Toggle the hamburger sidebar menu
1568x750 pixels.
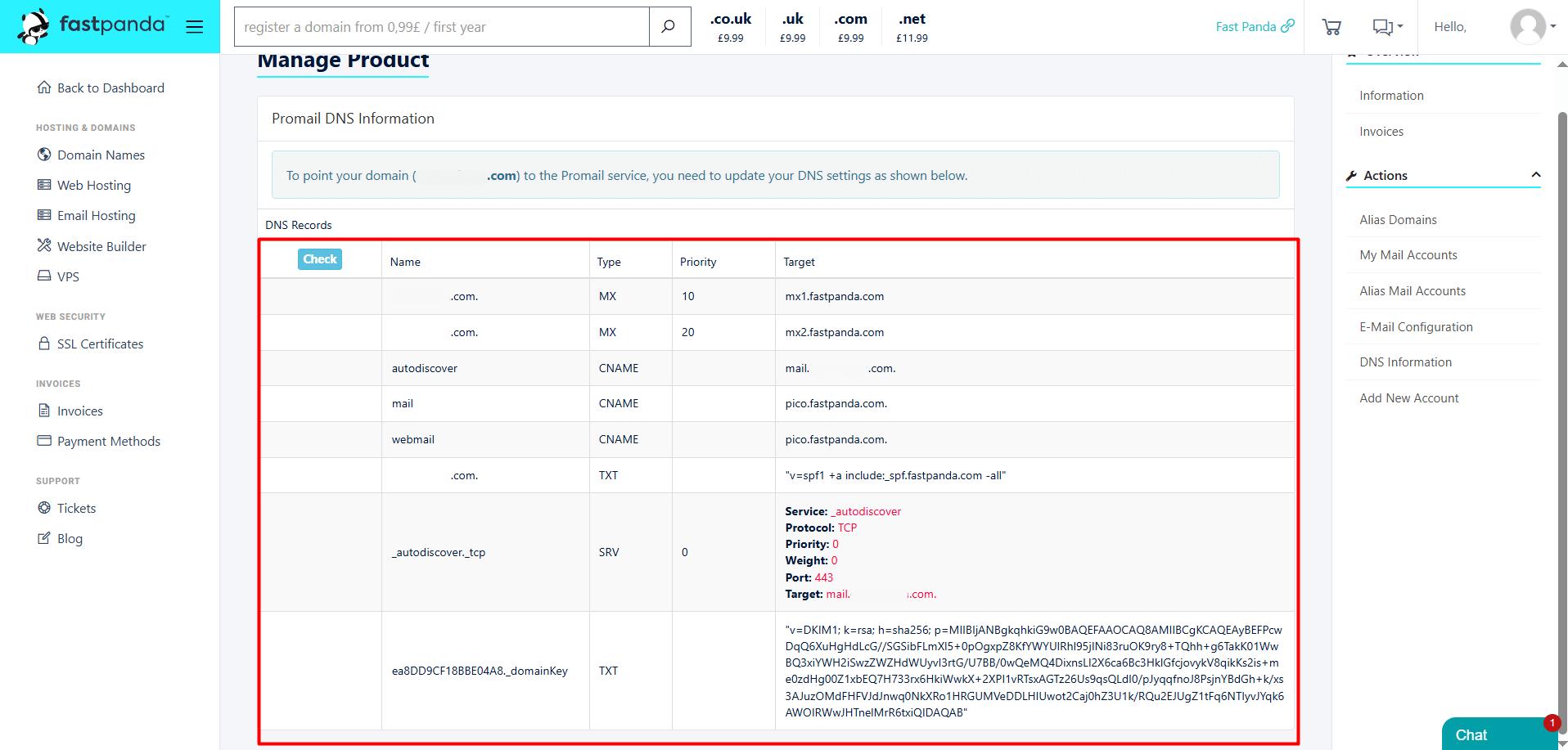tap(194, 27)
